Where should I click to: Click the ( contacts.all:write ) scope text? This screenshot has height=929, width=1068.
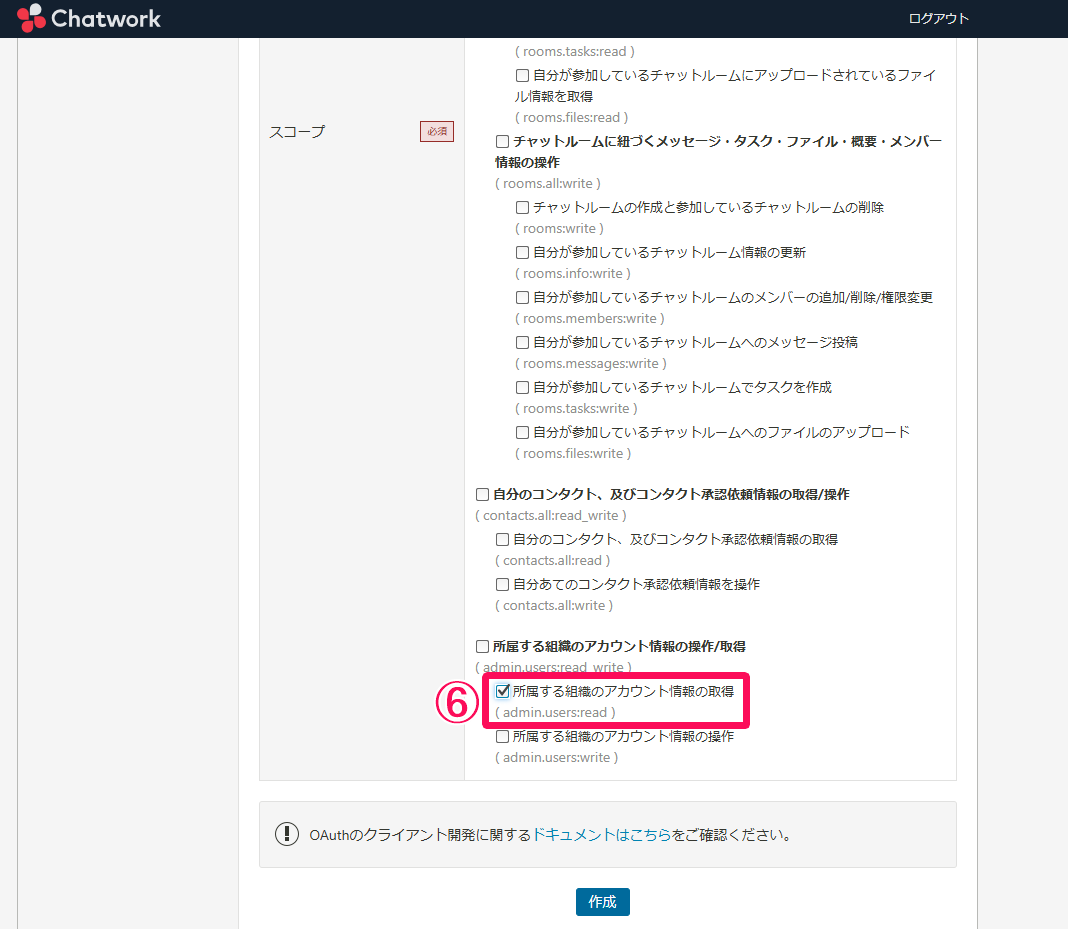click(554, 605)
